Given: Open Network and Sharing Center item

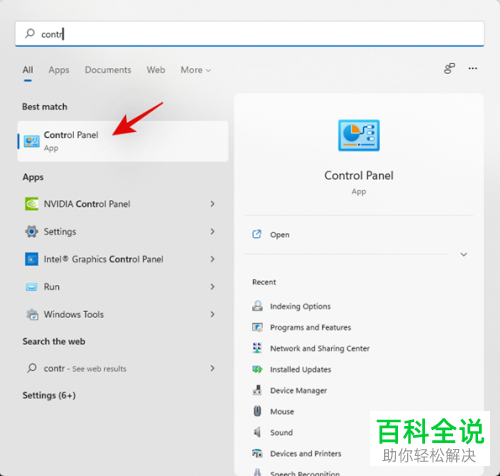Looking at the screenshot, I should [320, 348].
